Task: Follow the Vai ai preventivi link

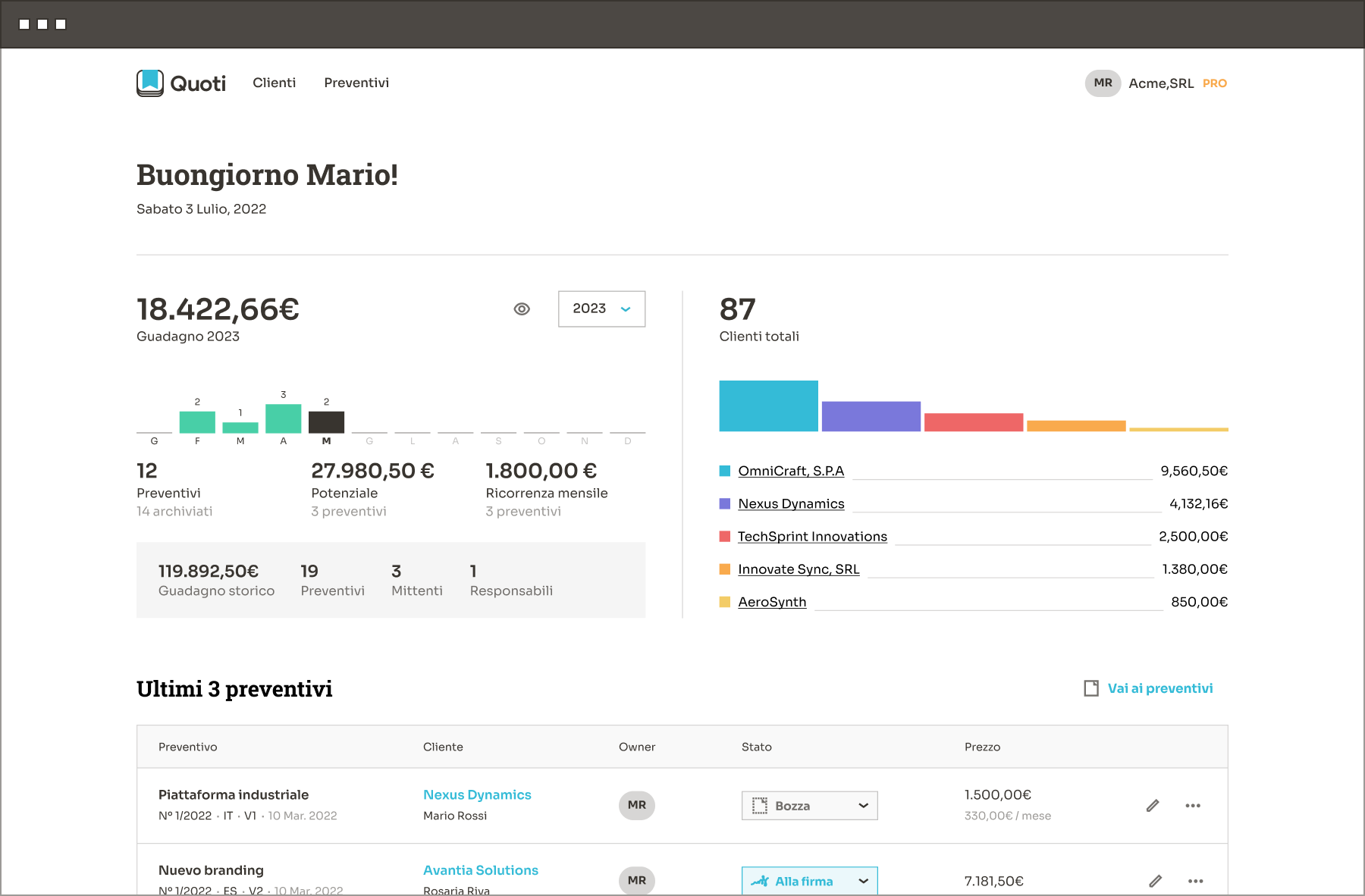Action: click(x=1160, y=688)
